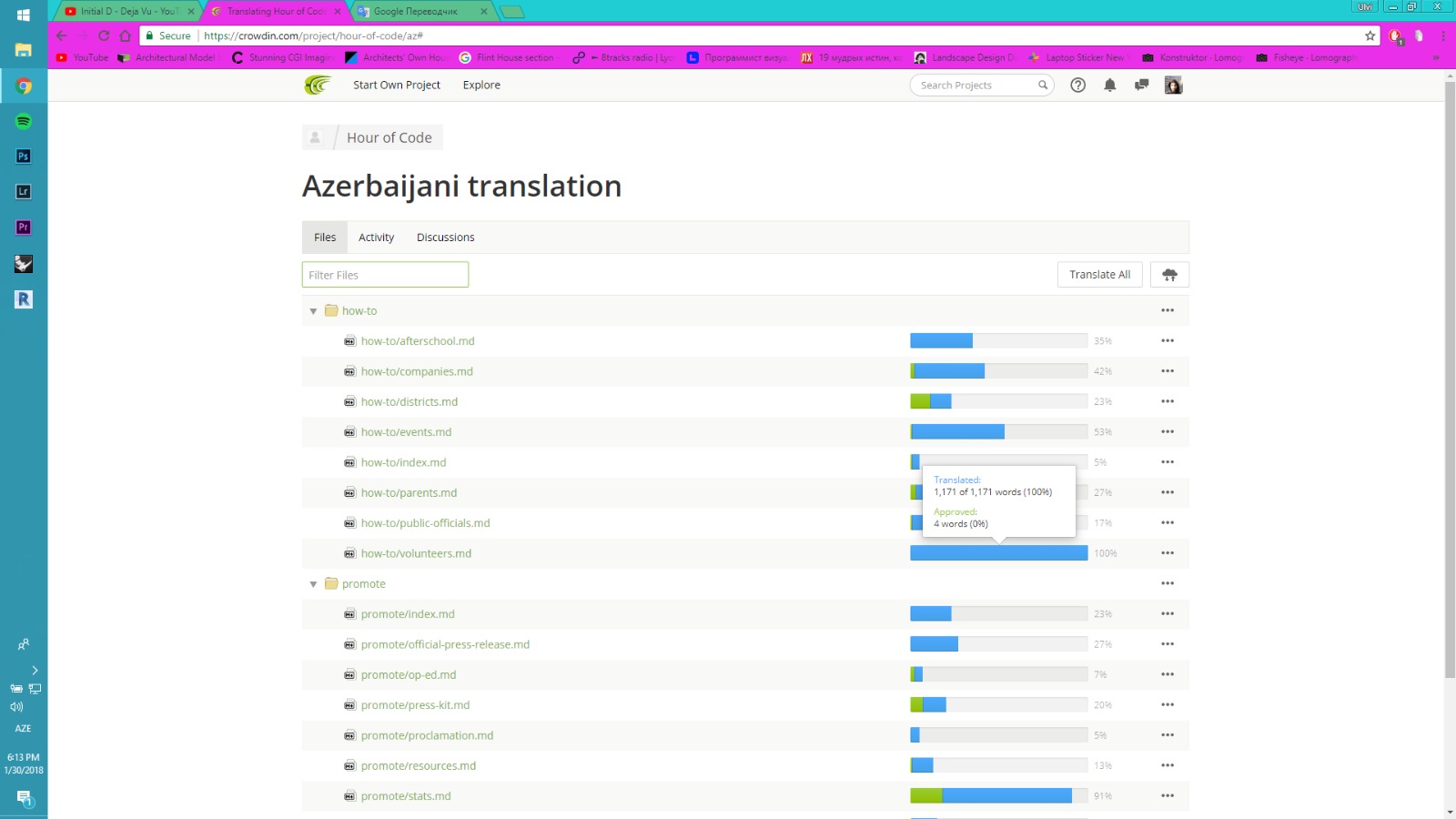Image resolution: width=1456 pixels, height=819 pixels.
Task: Click the Chrome icon in the taskbar
Action: click(x=24, y=86)
